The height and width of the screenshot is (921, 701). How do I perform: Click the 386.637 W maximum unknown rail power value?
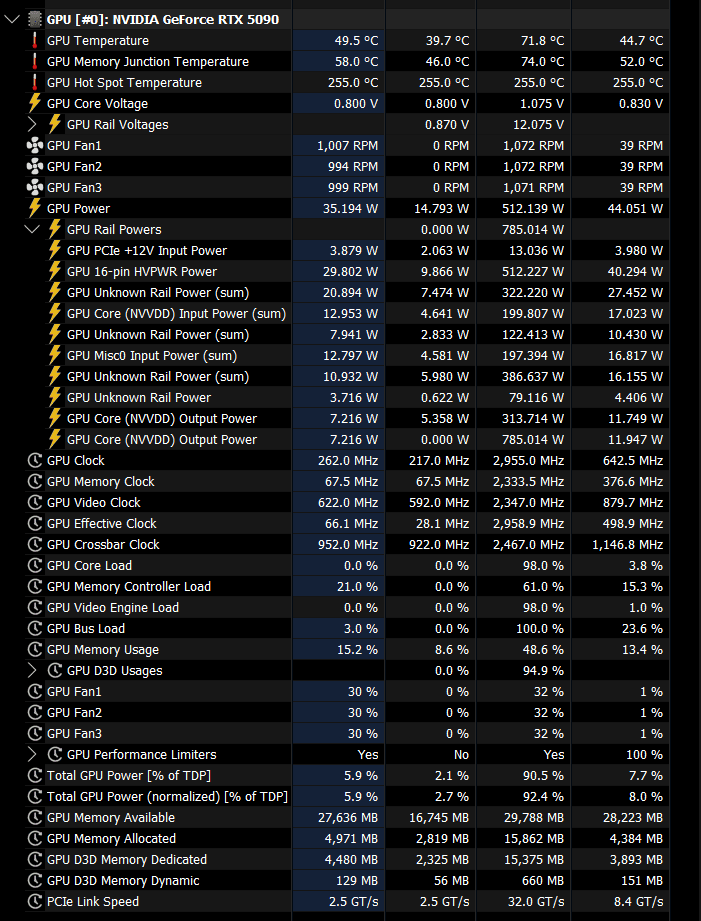pyautogui.click(x=533, y=377)
